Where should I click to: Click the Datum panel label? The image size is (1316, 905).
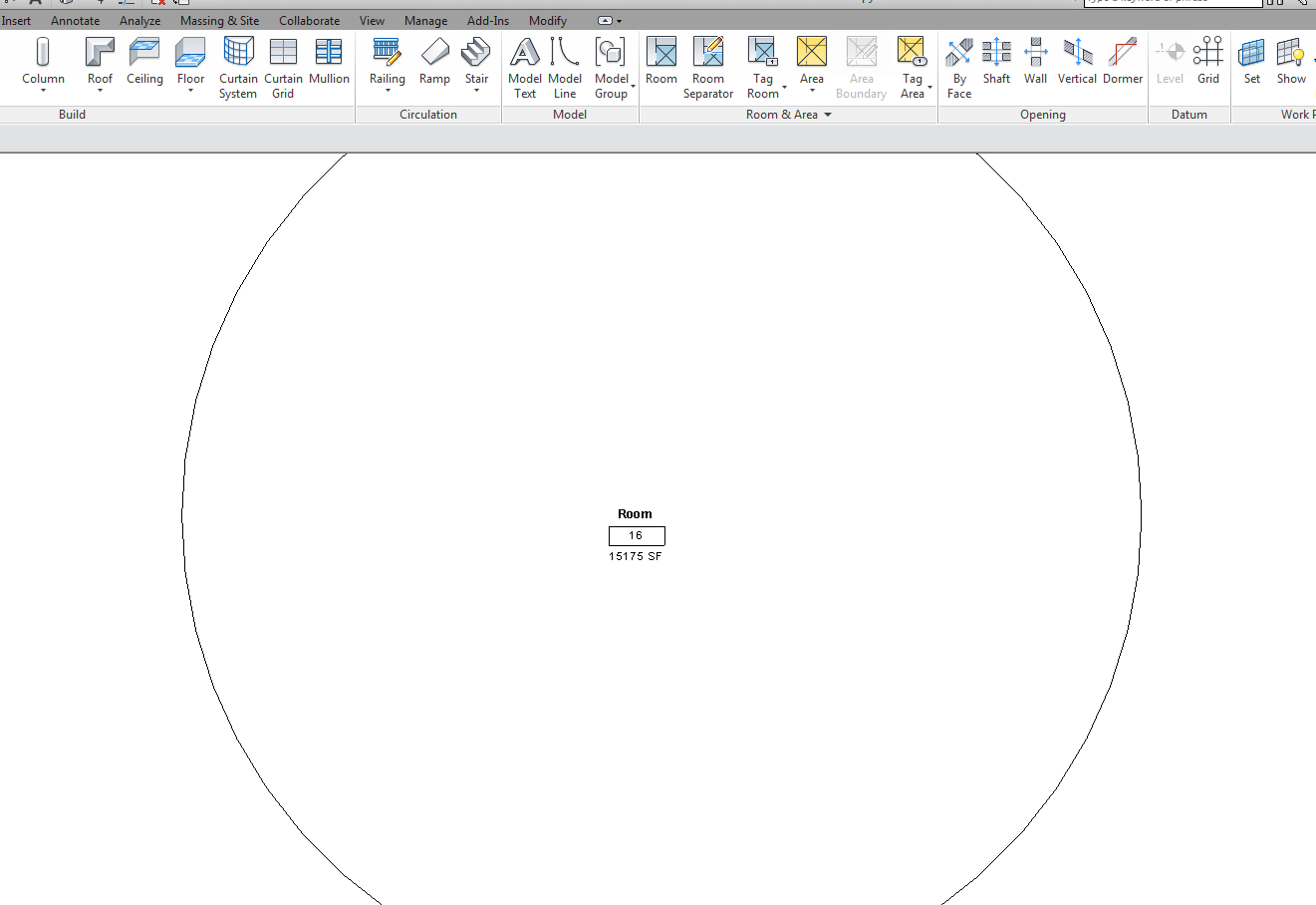pos(1189,115)
